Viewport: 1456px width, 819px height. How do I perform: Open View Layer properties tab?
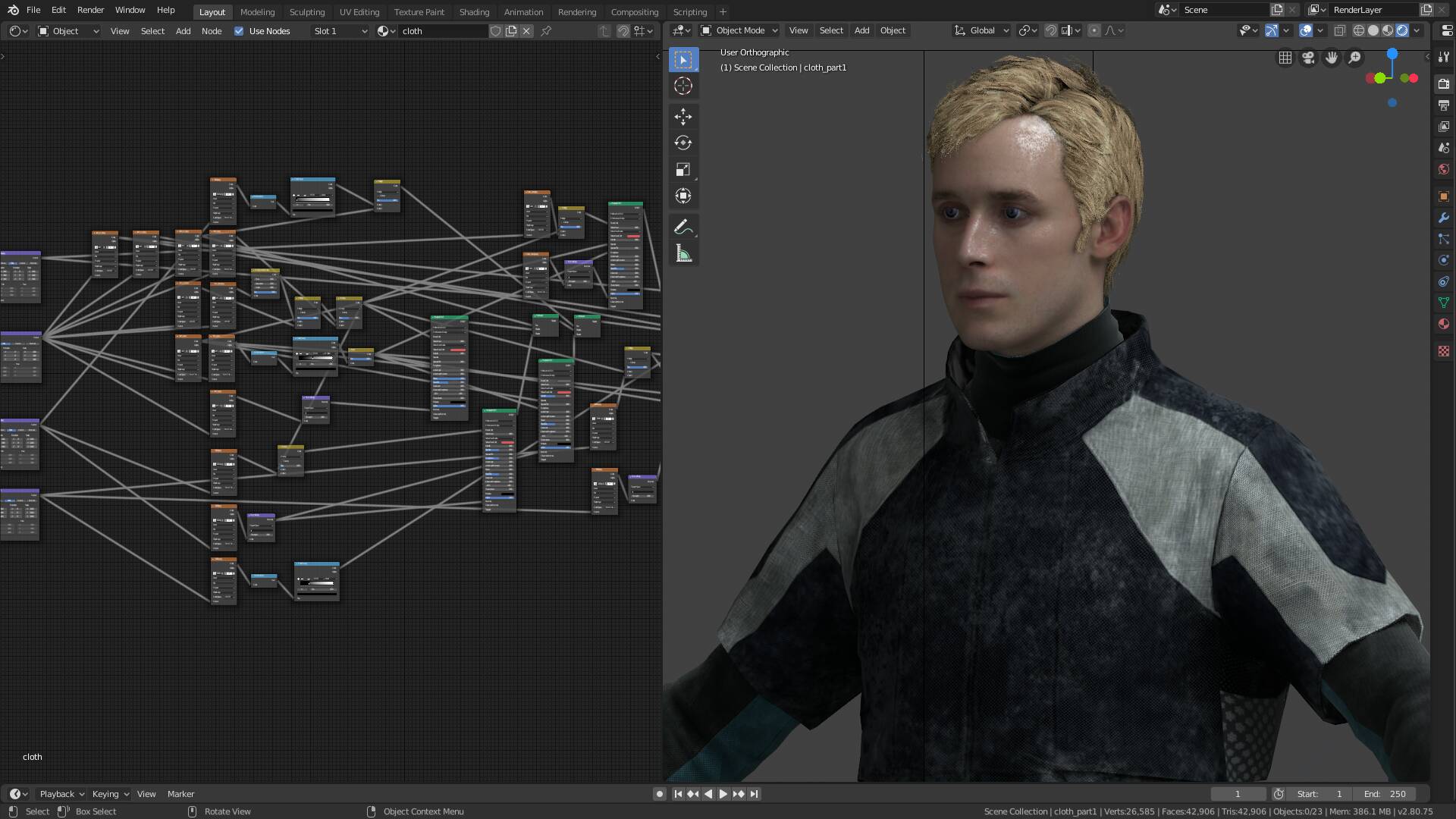[x=1444, y=126]
